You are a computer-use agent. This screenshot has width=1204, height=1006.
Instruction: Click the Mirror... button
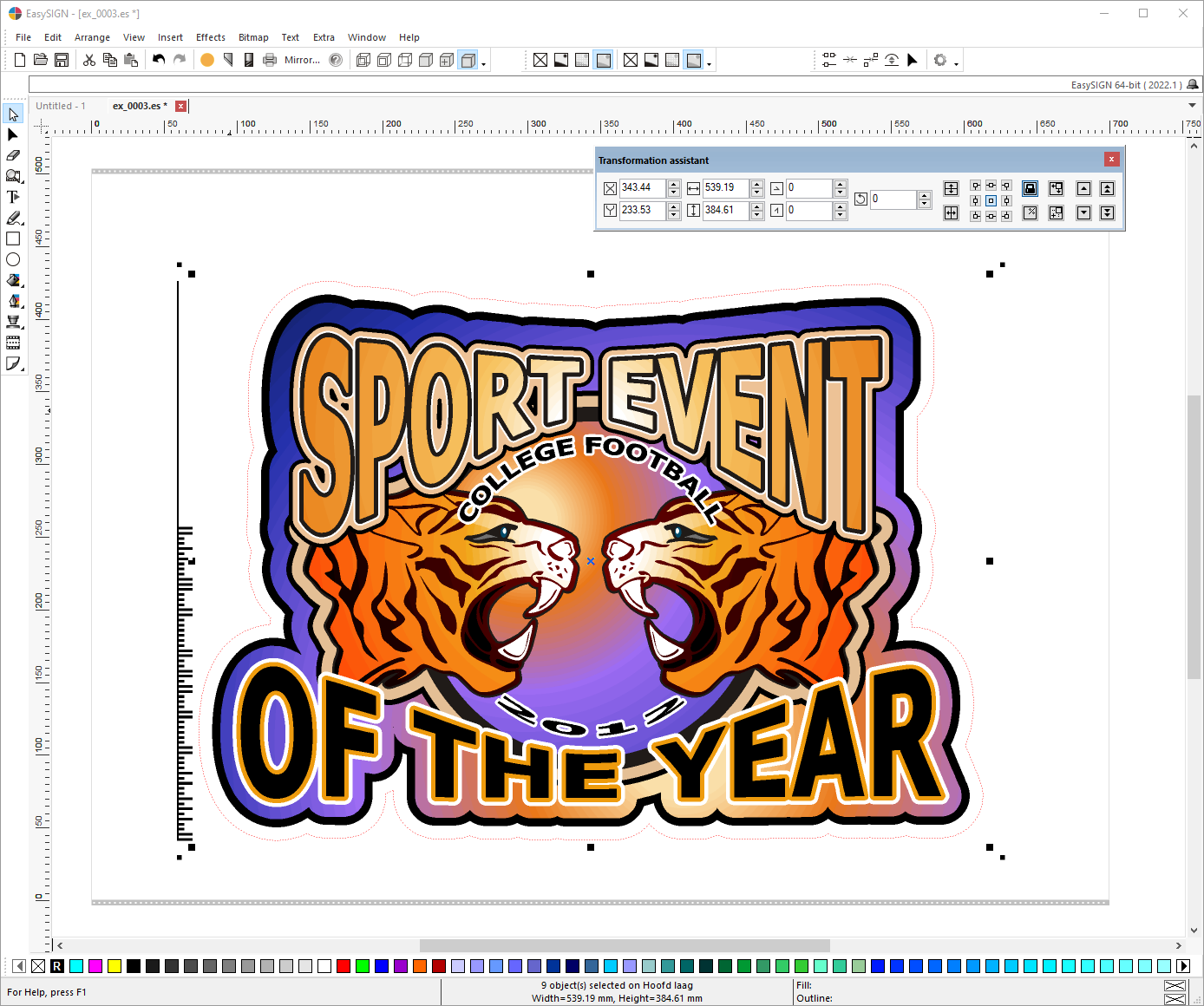[302, 60]
